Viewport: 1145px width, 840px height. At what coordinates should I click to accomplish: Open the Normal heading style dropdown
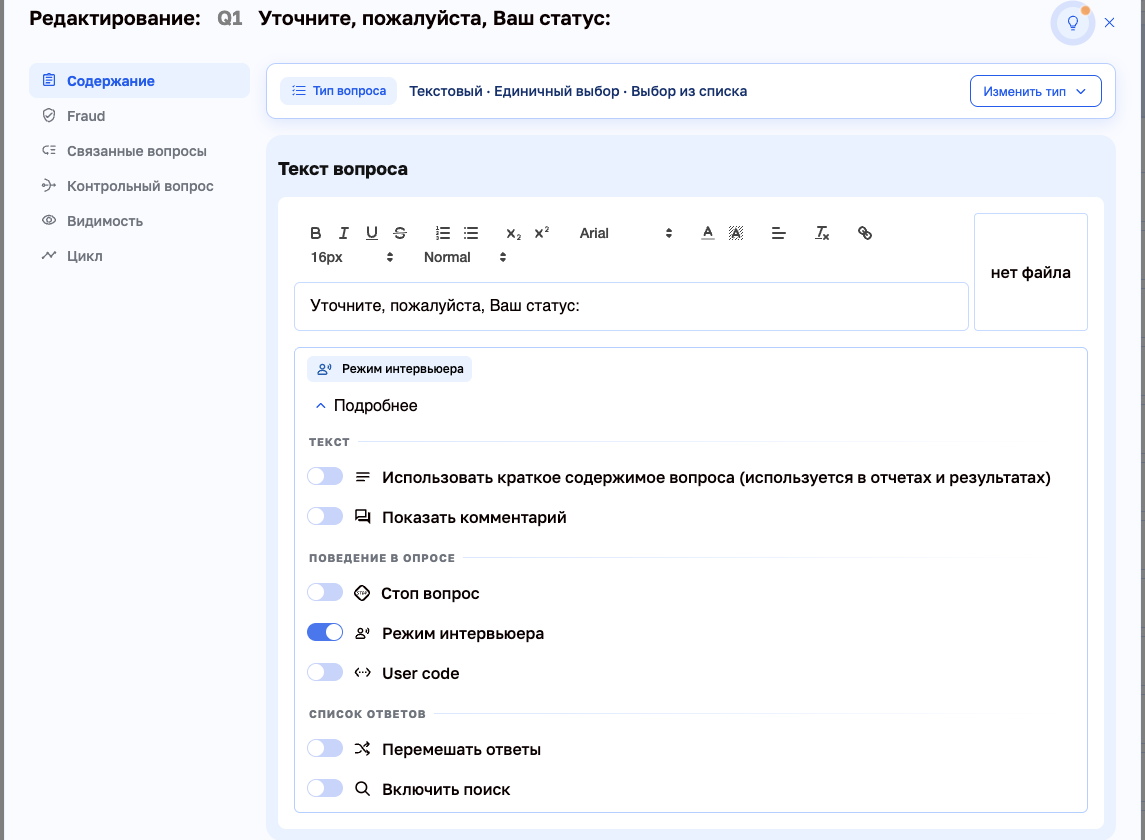[x=465, y=257]
